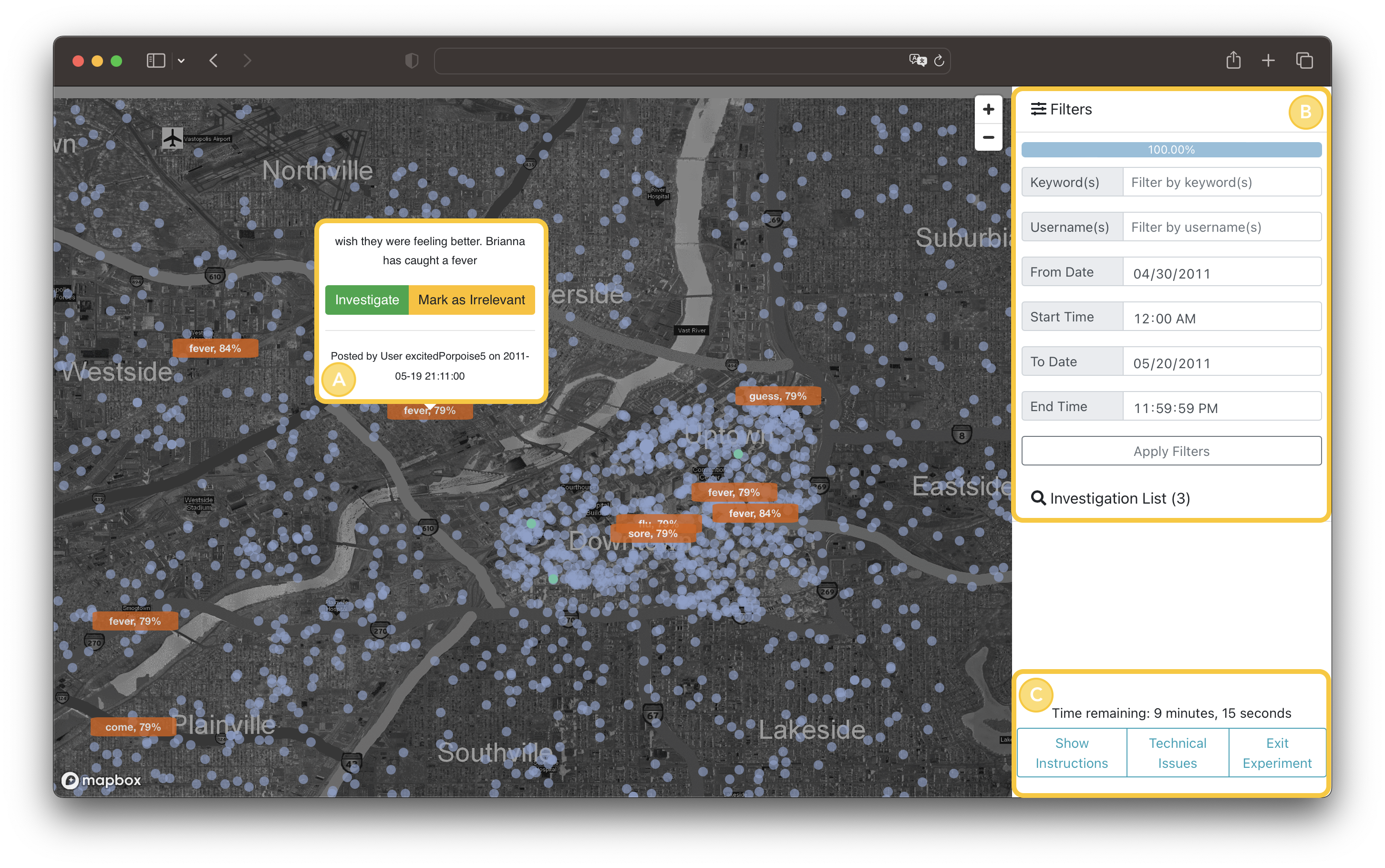Screen dimensions: 1385x868
Task: Select the Technical Issues tab
Action: (x=1177, y=753)
